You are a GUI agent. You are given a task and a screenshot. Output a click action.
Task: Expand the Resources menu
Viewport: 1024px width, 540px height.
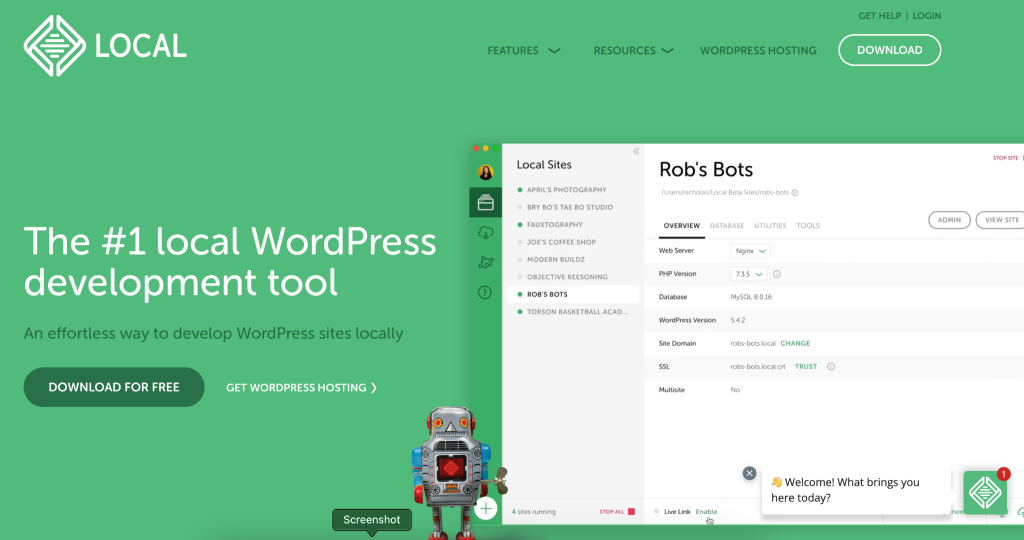point(633,50)
